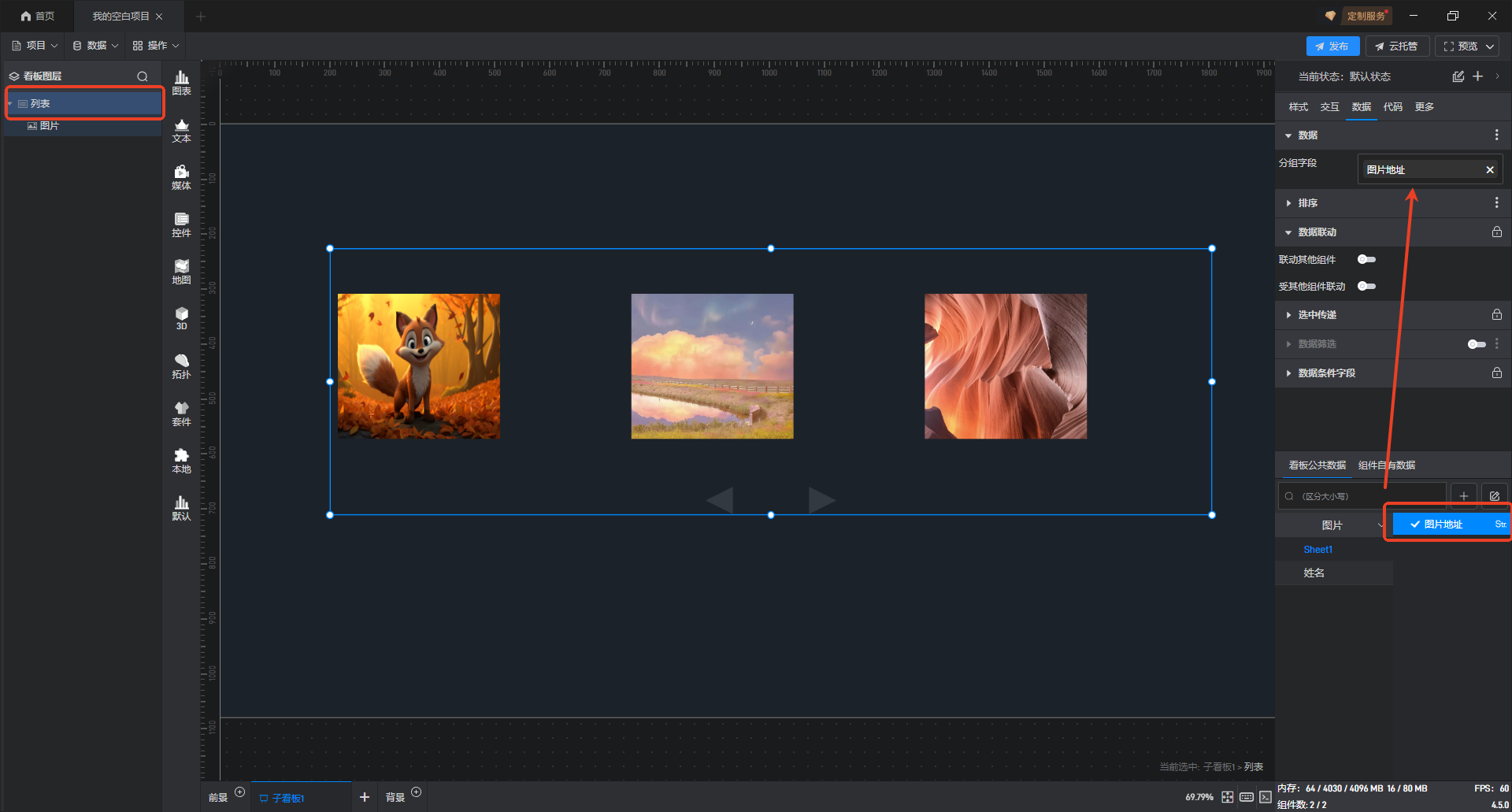Open the console terminal icon in status bar
Screen dimensions: 1512x812
coord(1265,797)
